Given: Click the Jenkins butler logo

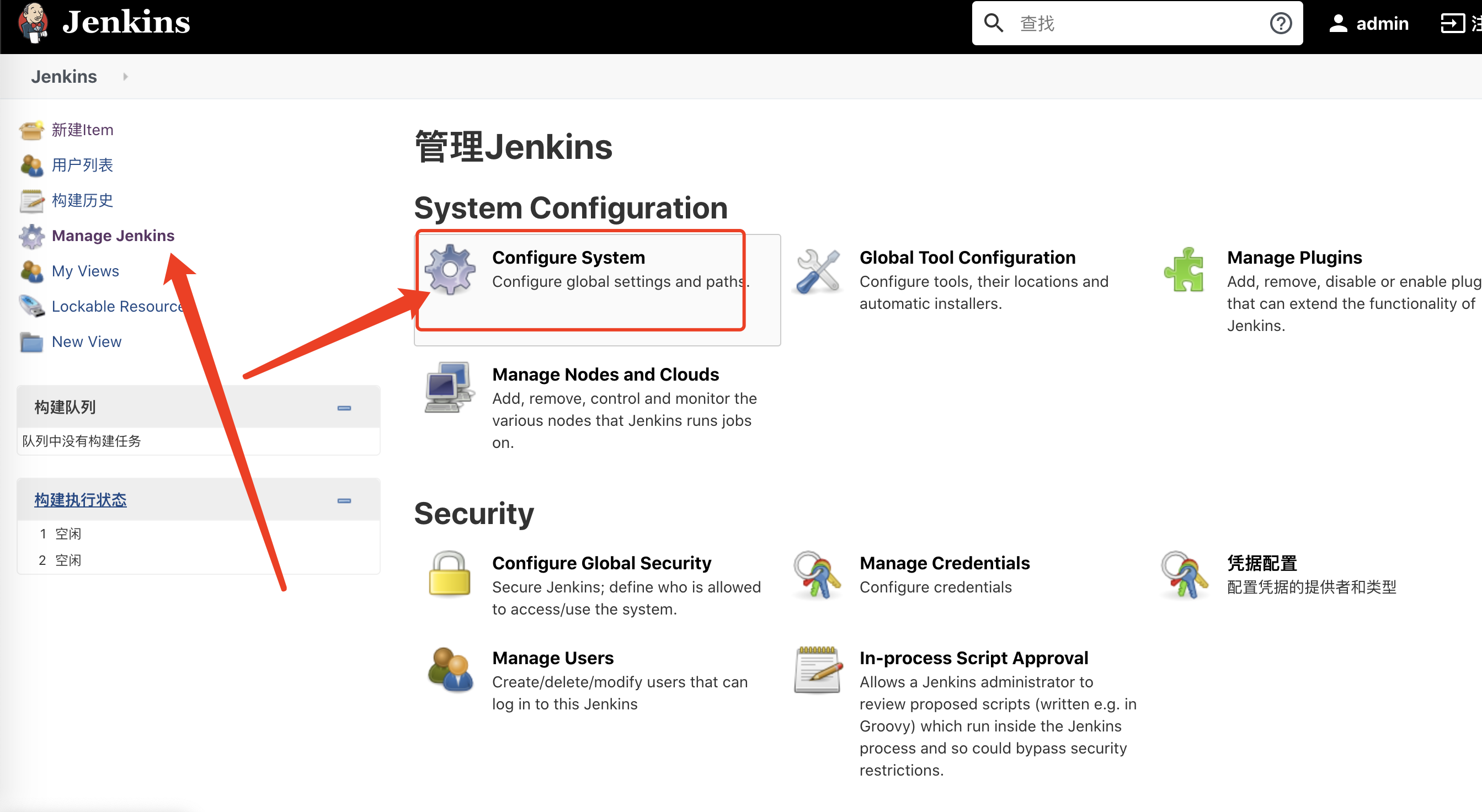Looking at the screenshot, I should point(33,23).
